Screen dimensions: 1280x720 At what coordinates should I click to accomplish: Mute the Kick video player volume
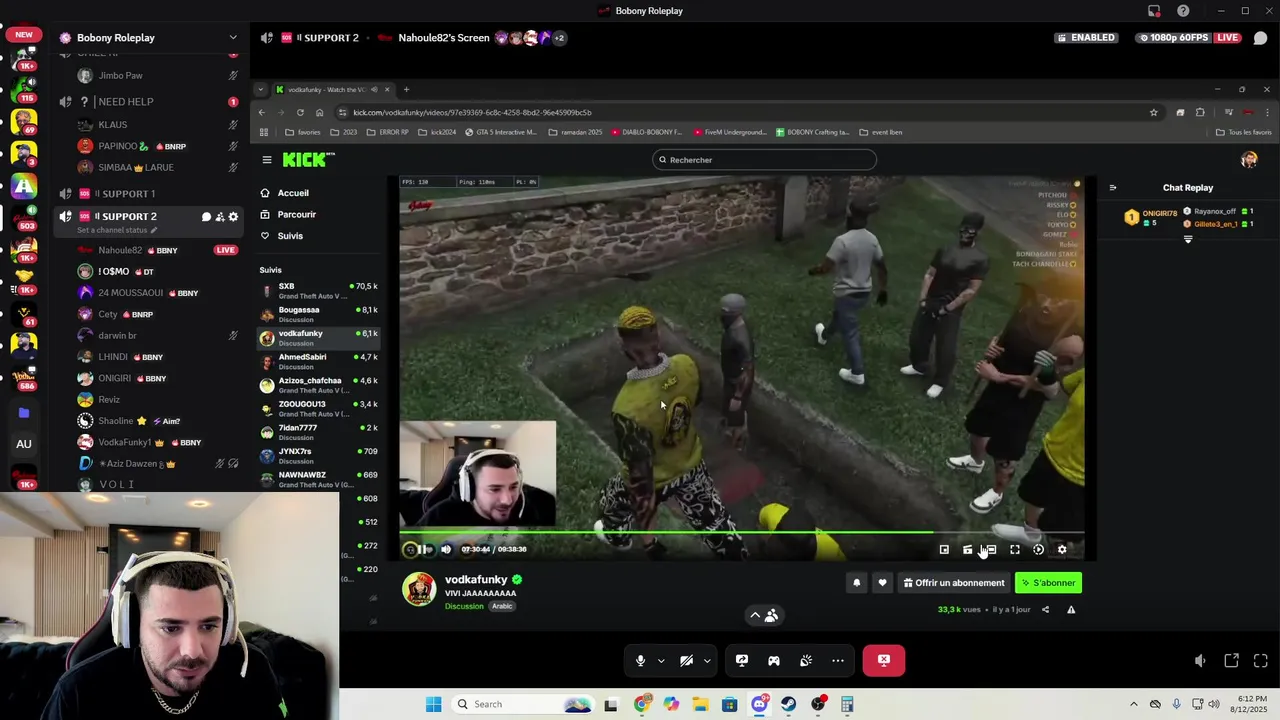[x=446, y=549]
